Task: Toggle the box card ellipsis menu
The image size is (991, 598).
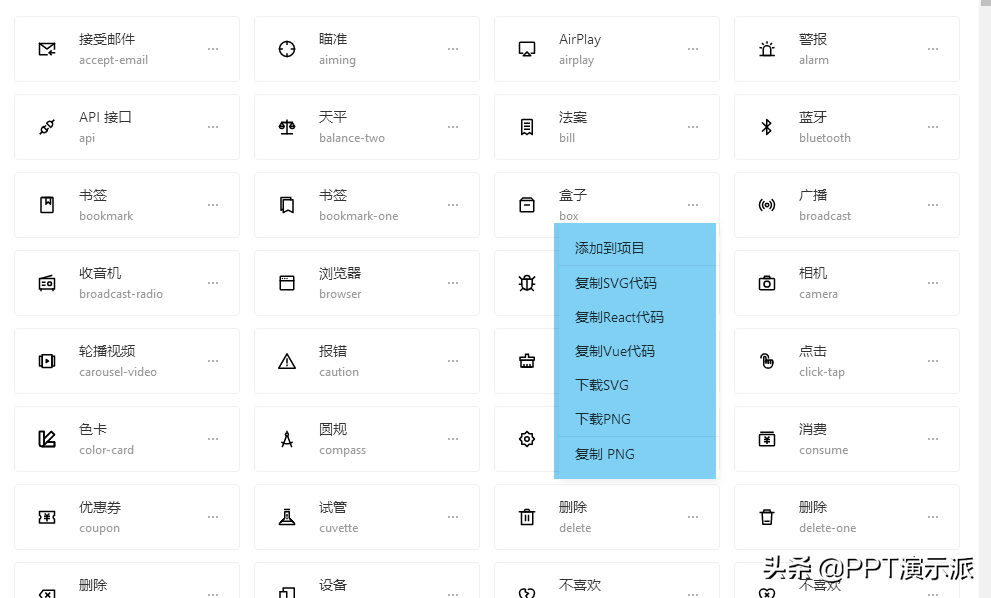Action: (x=693, y=205)
